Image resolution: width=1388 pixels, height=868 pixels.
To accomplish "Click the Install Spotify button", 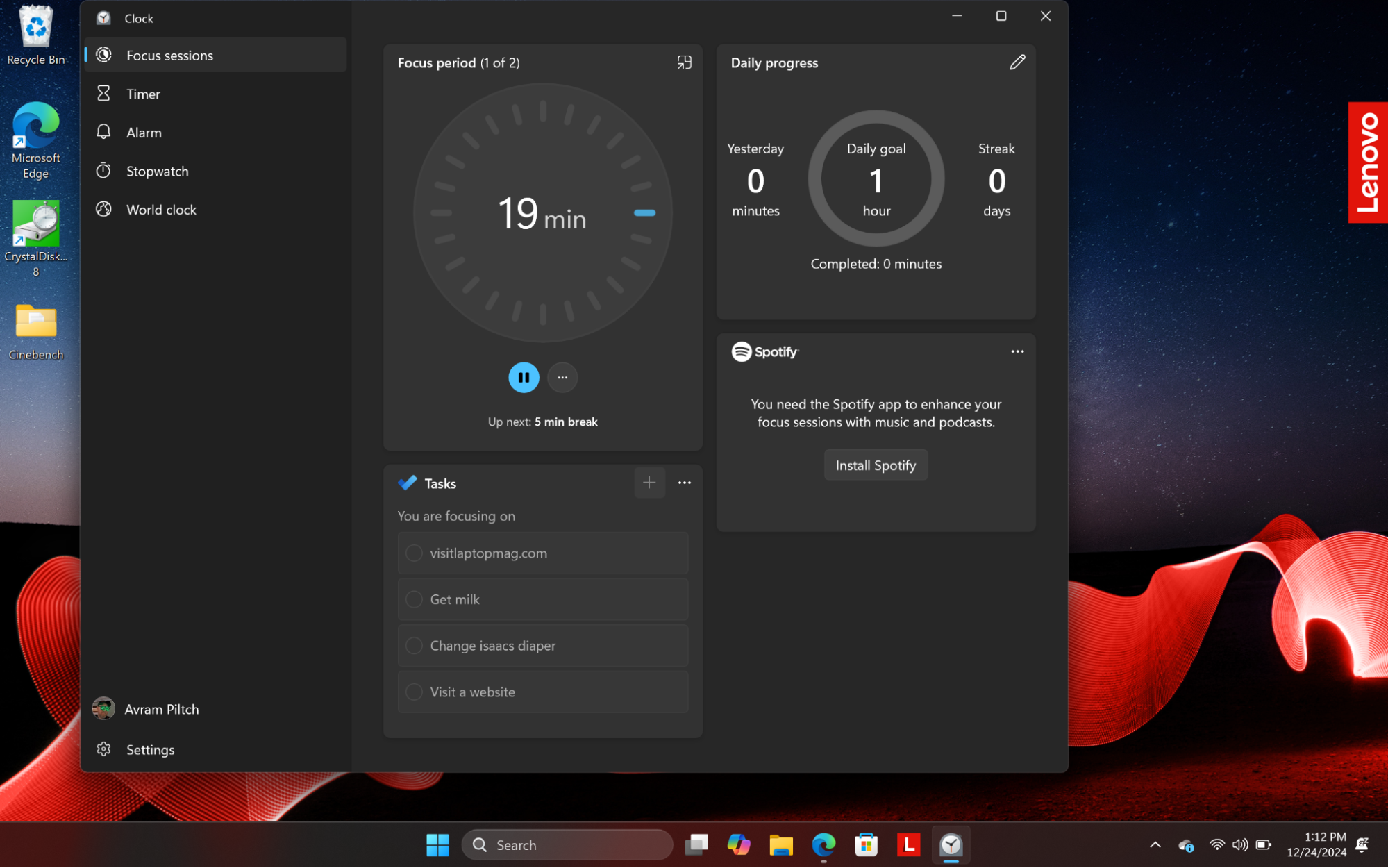I will (x=876, y=465).
